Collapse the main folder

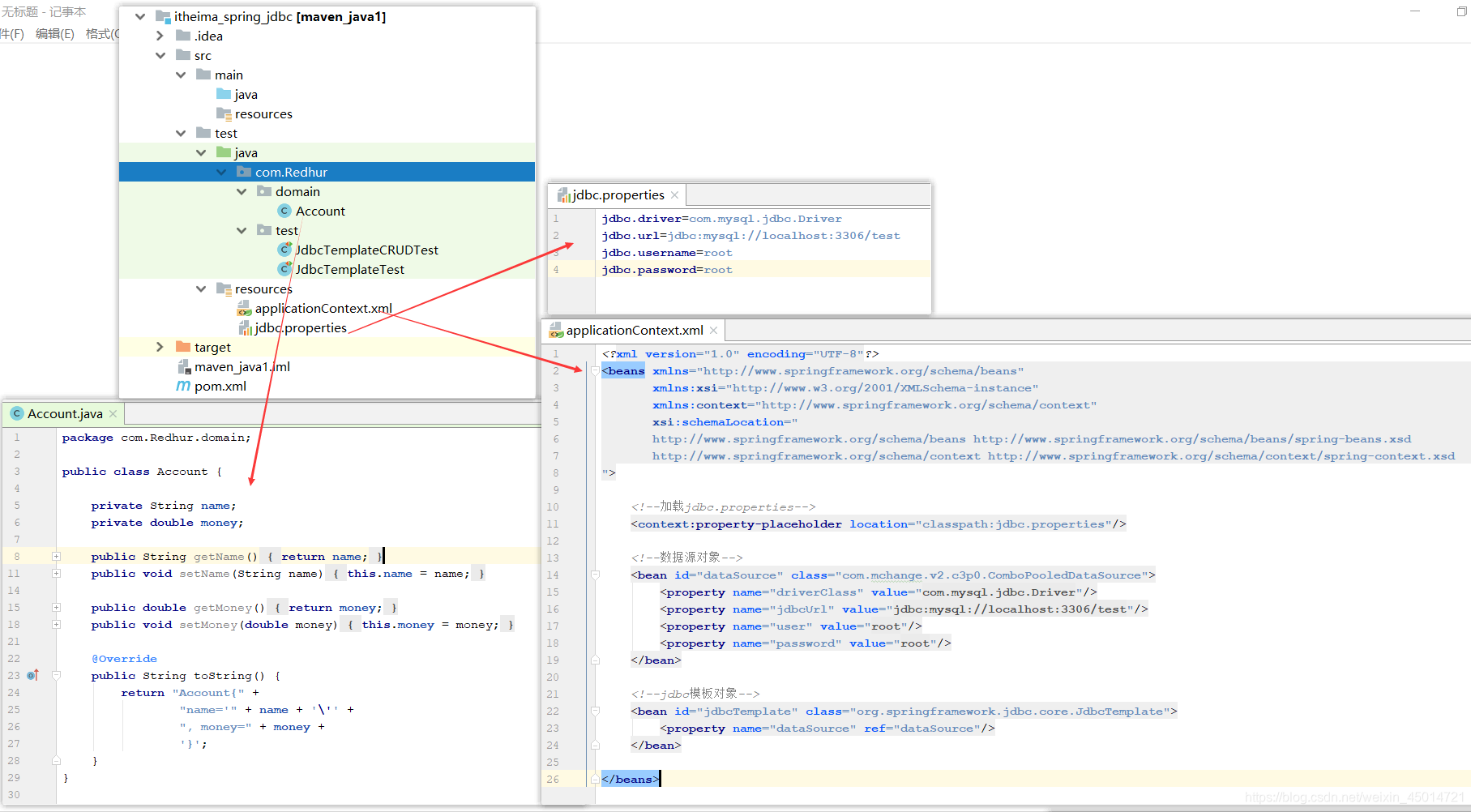pyautogui.click(x=181, y=75)
